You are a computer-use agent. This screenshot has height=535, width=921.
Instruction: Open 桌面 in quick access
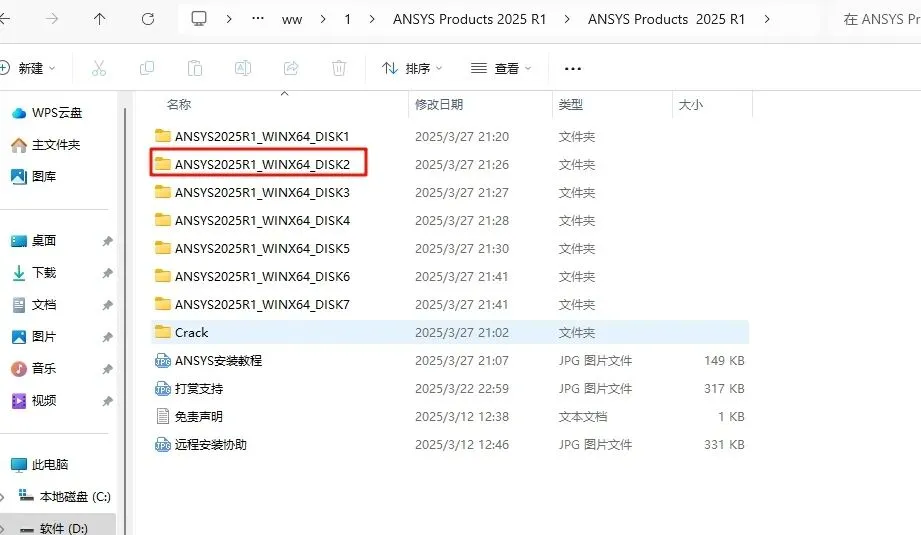(x=34, y=241)
